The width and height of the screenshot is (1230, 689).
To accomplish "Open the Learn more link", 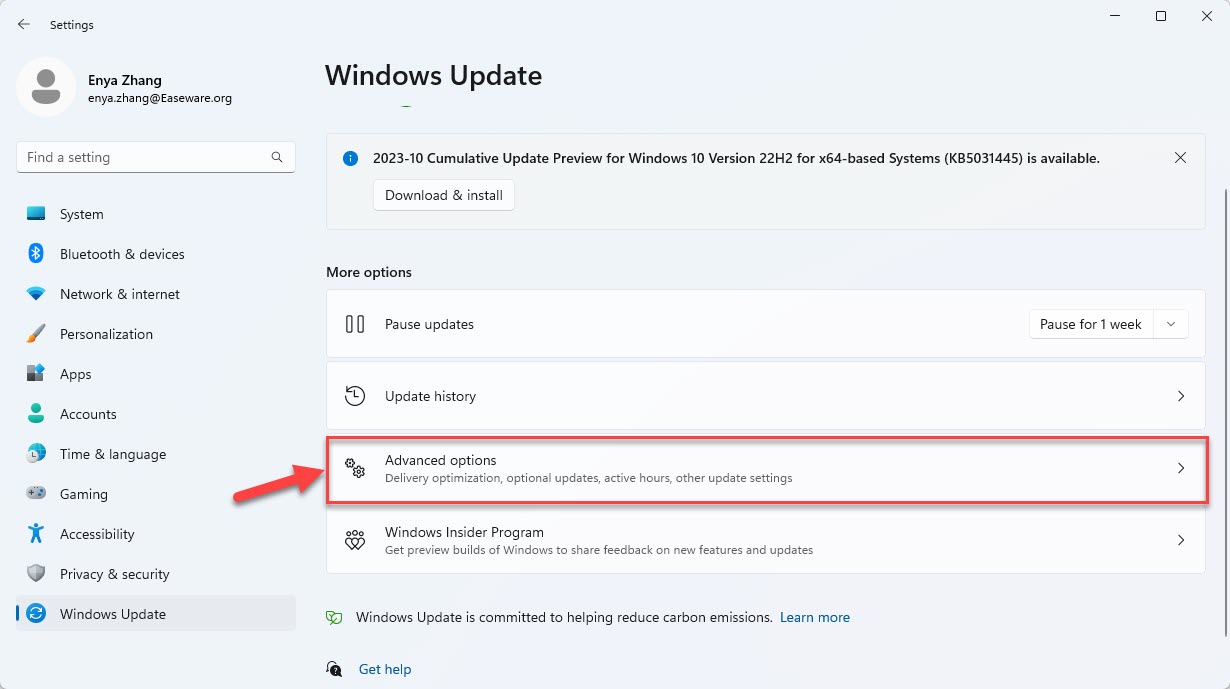I will tap(814, 617).
